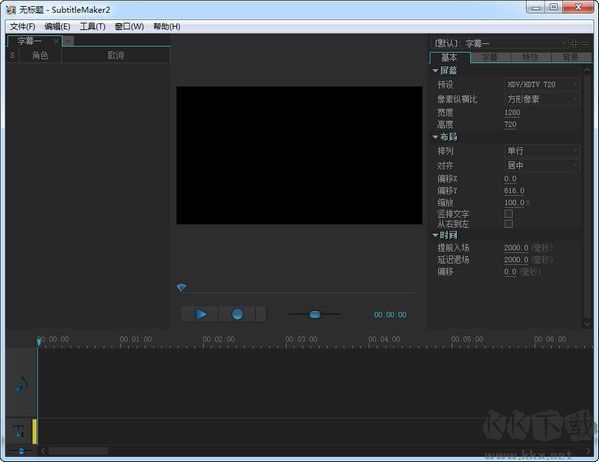Add a new subtitle tab with plus button
The height and width of the screenshot is (462, 599).
click(x=68, y=41)
